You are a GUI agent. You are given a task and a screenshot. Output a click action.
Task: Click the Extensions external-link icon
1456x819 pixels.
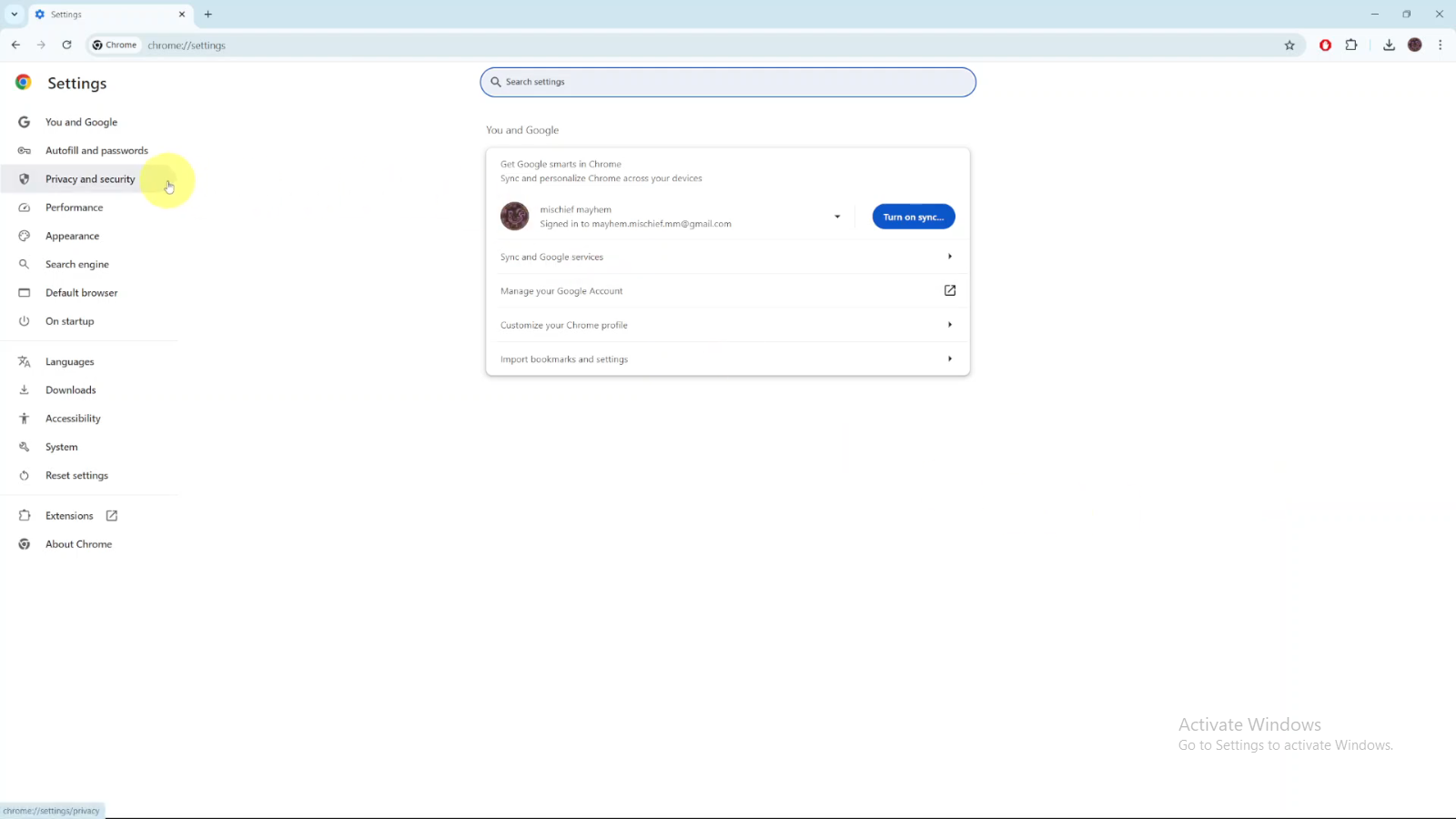click(112, 516)
